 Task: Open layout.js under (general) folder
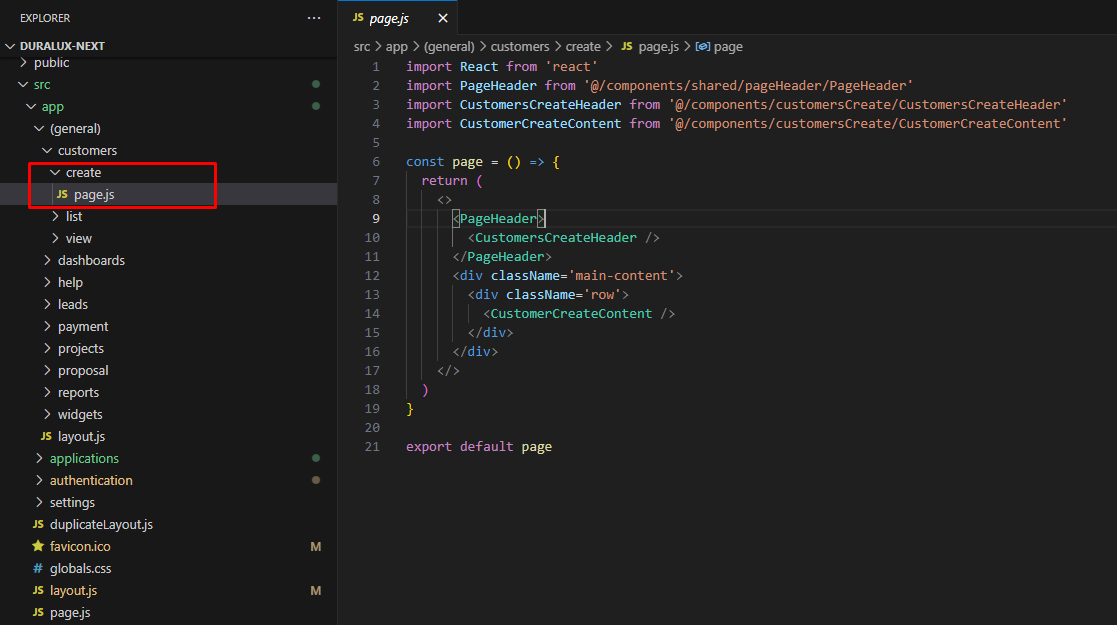(x=81, y=437)
